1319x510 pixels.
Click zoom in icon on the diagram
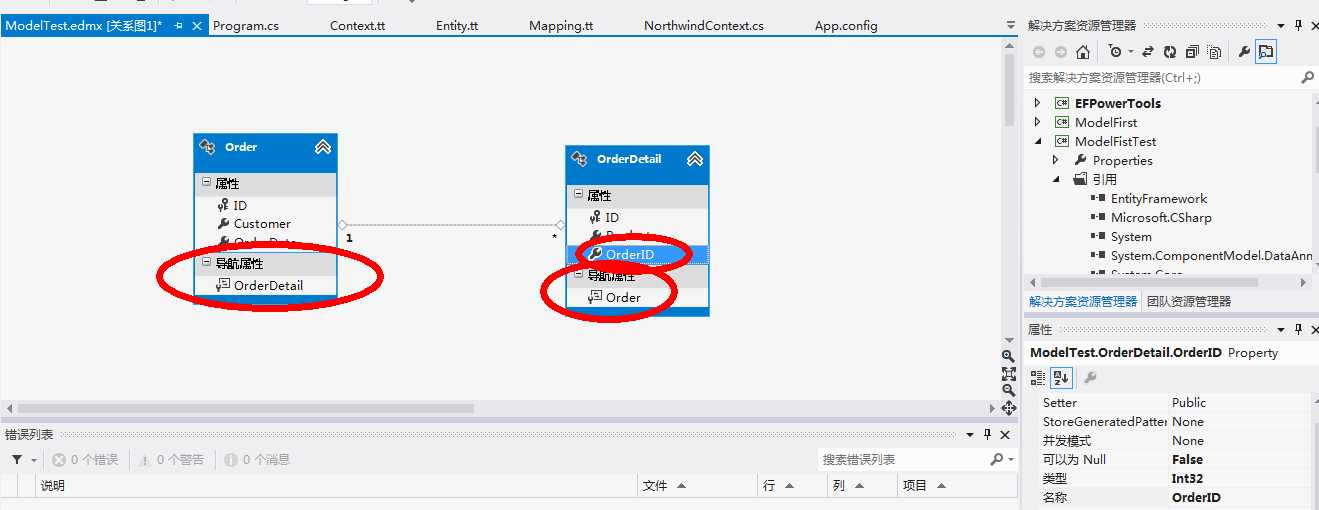pyautogui.click(x=1008, y=356)
